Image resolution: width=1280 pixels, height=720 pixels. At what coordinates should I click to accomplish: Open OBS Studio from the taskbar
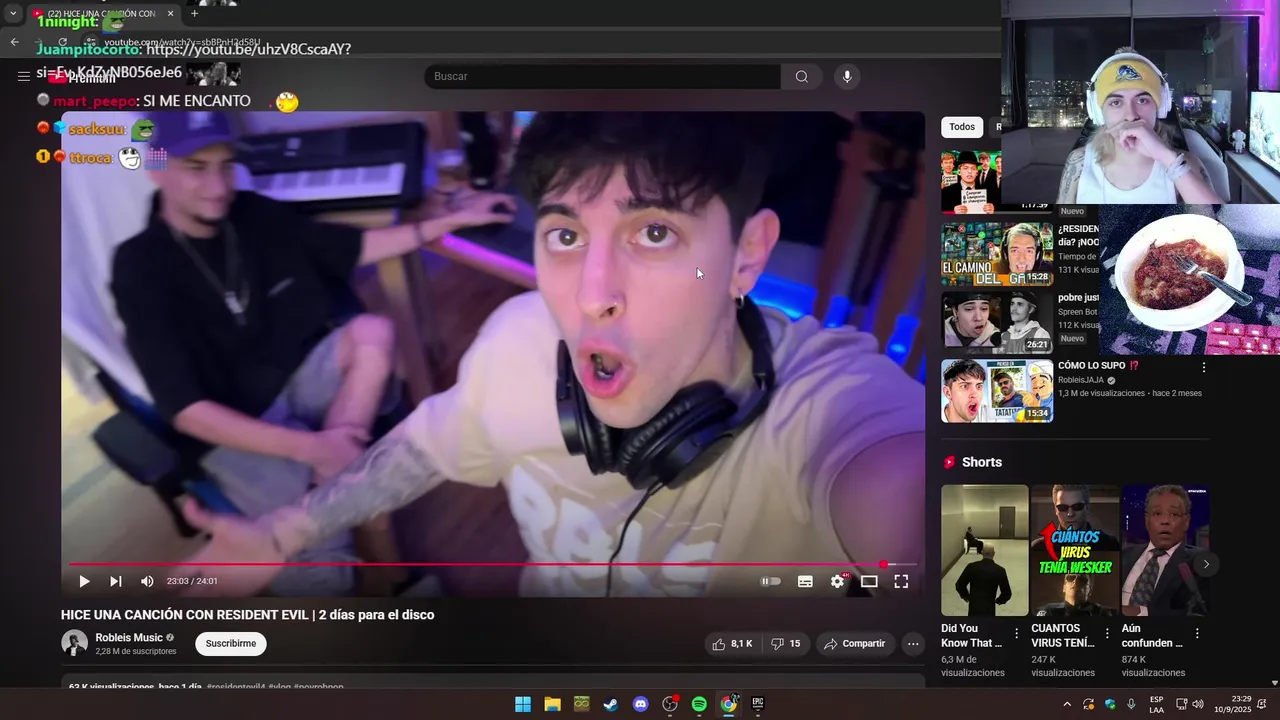[670, 704]
